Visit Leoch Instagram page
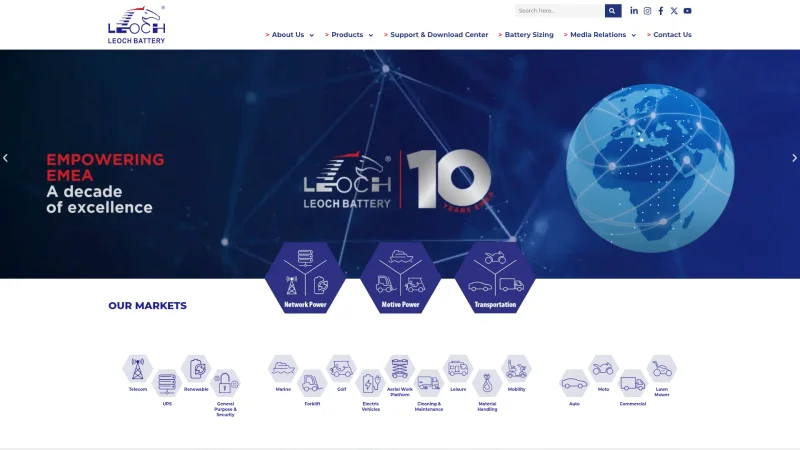Screen dimensions: 800x450 (647, 11)
